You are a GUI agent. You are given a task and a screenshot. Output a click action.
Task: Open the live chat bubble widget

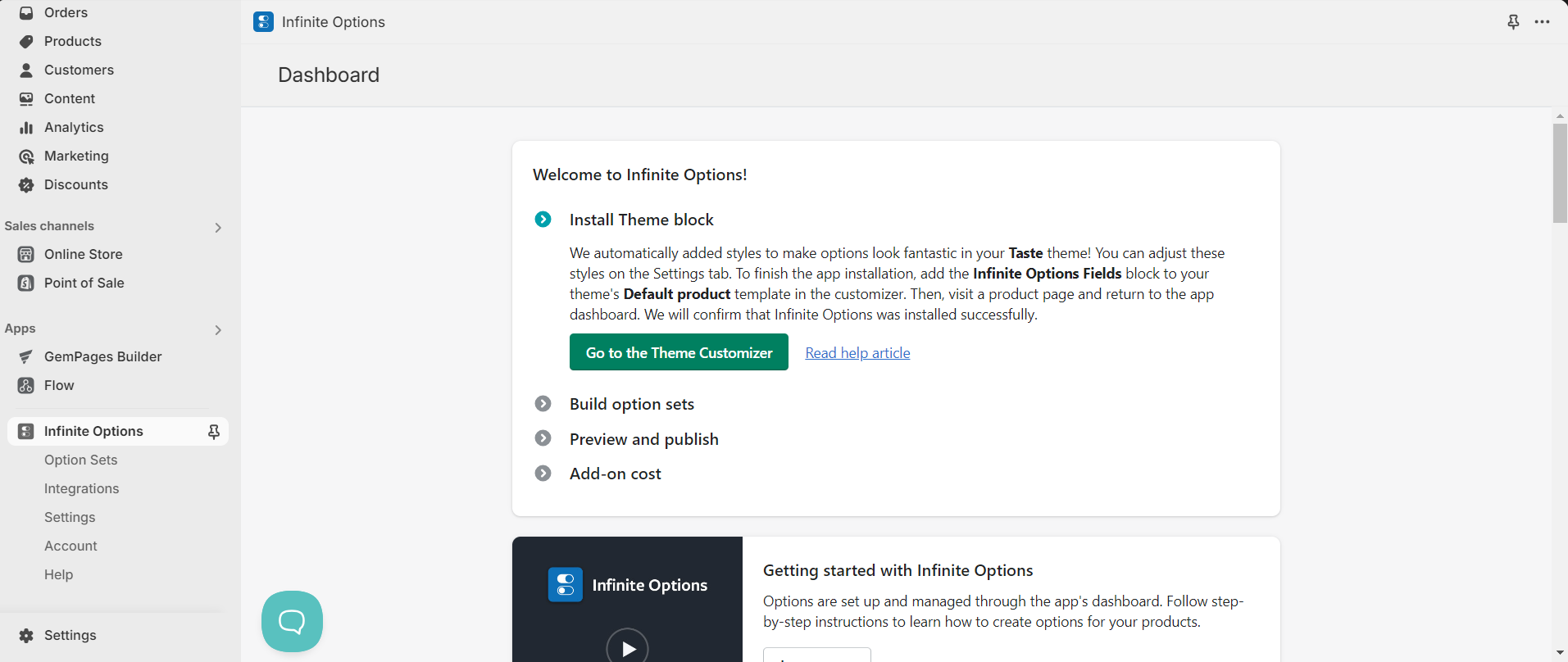click(292, 621)
